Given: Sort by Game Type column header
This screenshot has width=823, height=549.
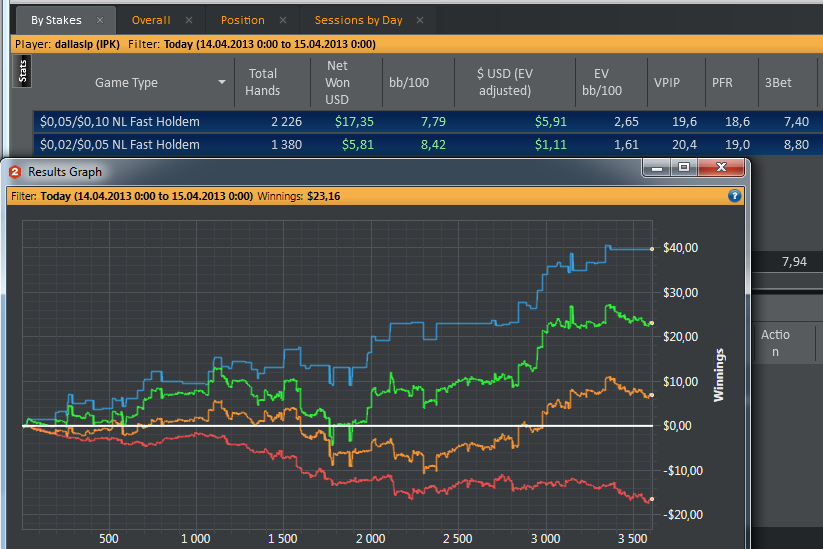Looking at the screenshot, I should tap(126, 82).
